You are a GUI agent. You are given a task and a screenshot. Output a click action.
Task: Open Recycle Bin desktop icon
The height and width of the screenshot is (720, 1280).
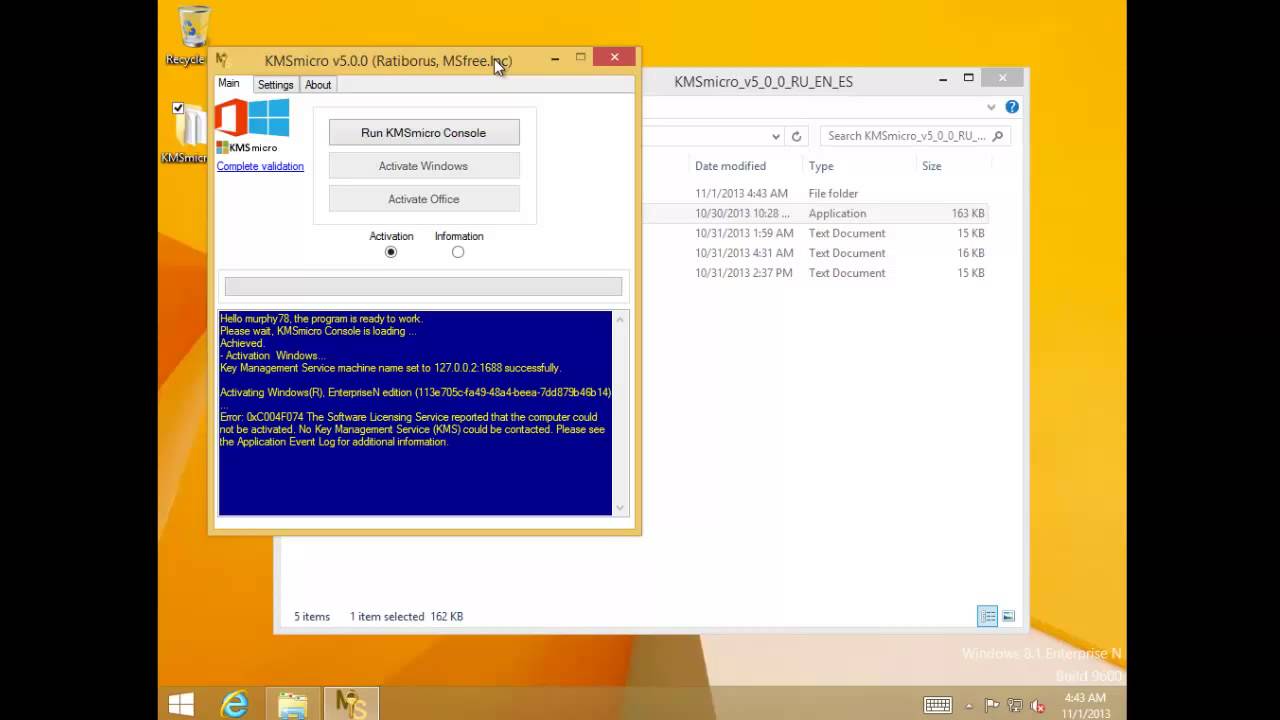pos(191,36)
